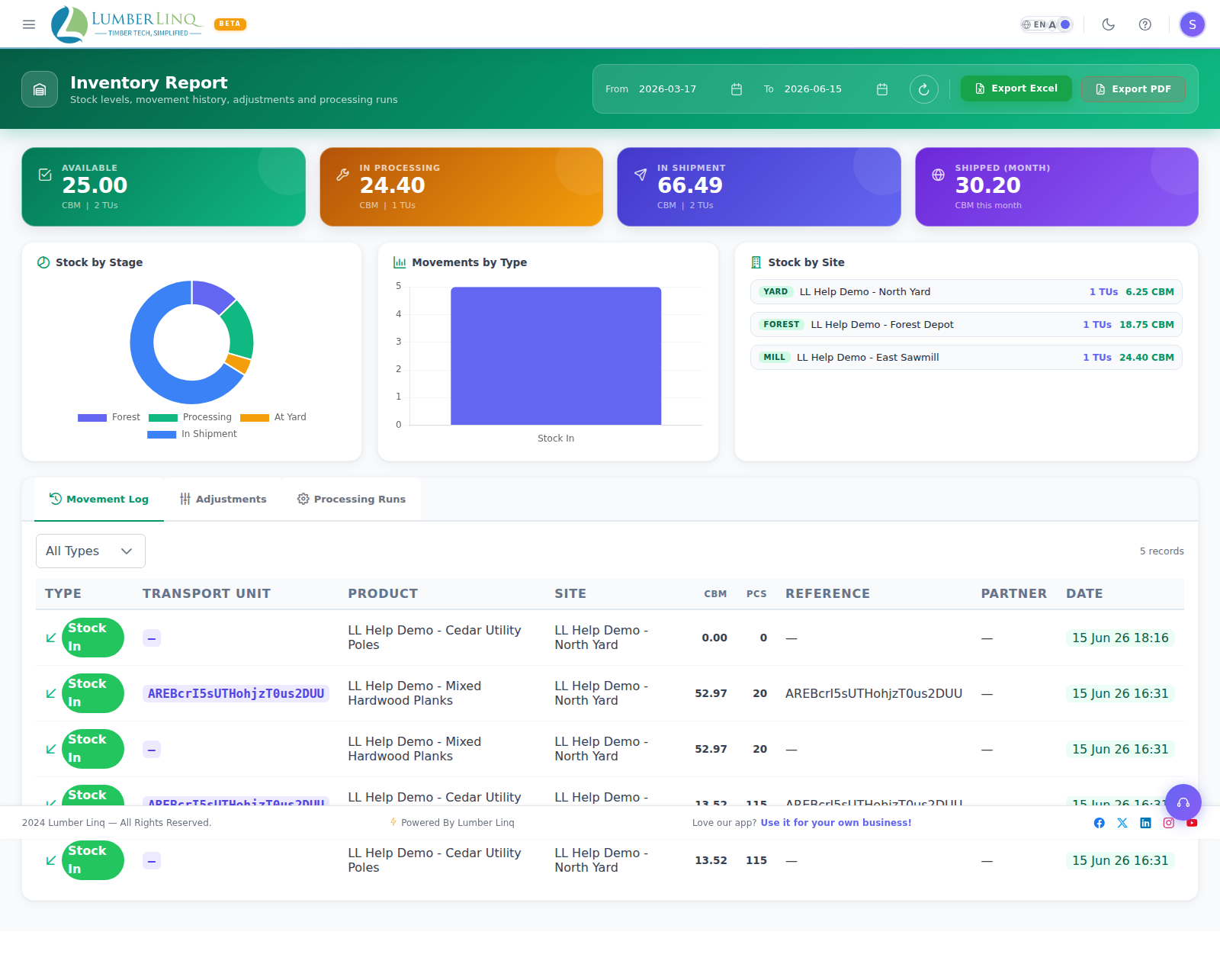Visit the Facebook page icon
Screen dimensions: 1220x980
(1100, 823)
